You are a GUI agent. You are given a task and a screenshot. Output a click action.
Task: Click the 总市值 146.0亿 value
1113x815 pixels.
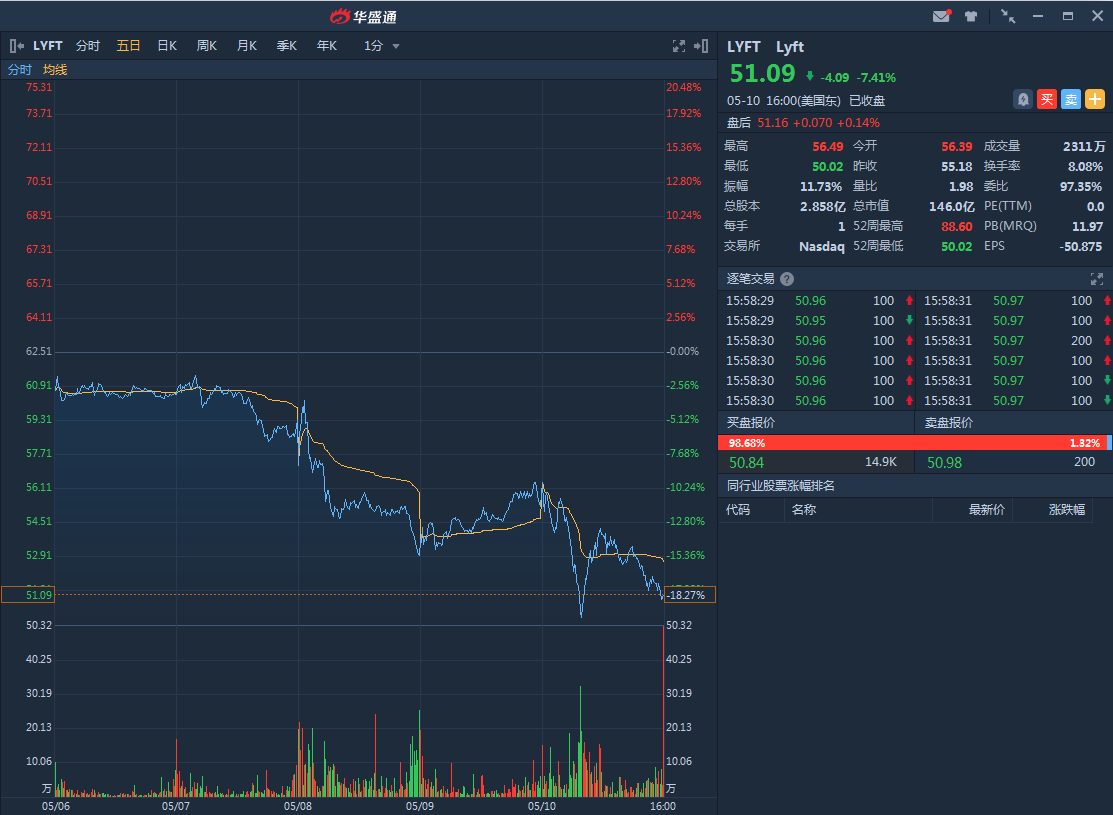coord(952,207)
